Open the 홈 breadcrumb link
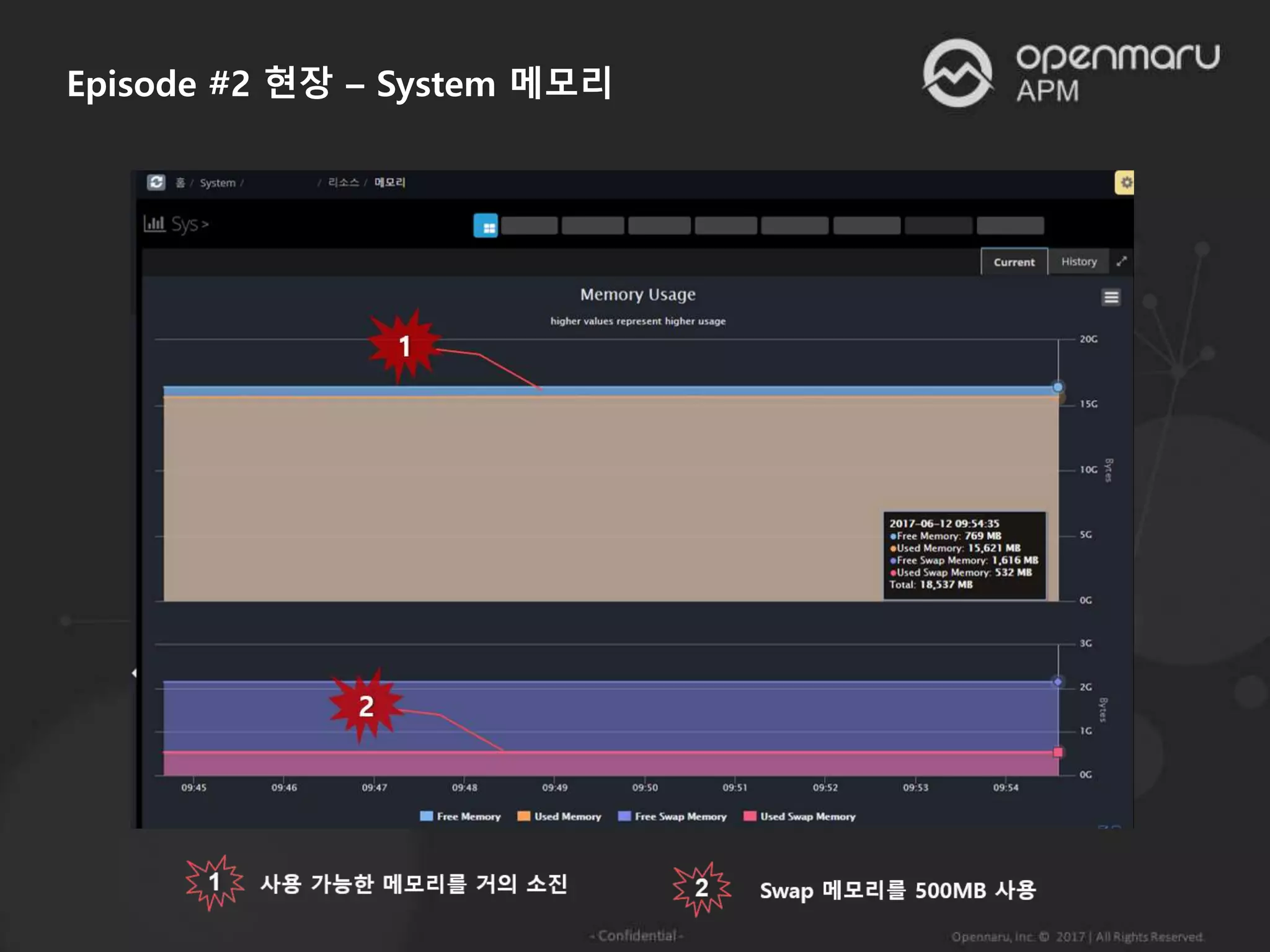The image size is (1270, 952). (x=180, y=182)
